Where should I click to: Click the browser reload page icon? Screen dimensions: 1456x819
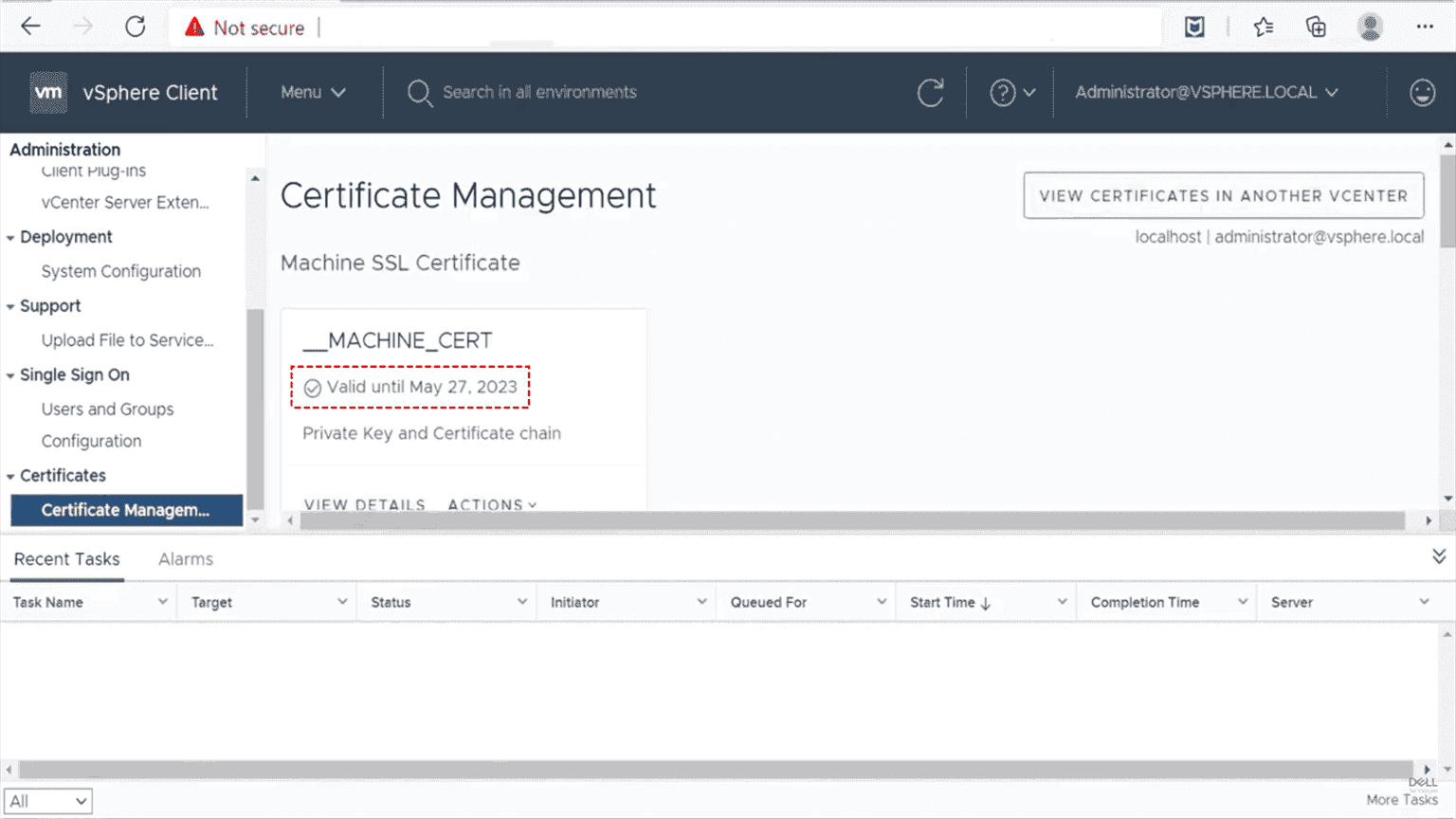click(136, 27)
